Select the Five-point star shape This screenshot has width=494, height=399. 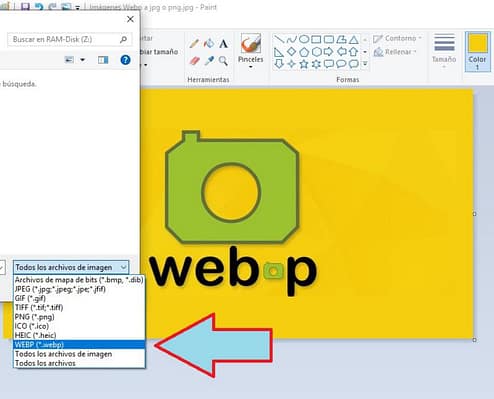304,64
